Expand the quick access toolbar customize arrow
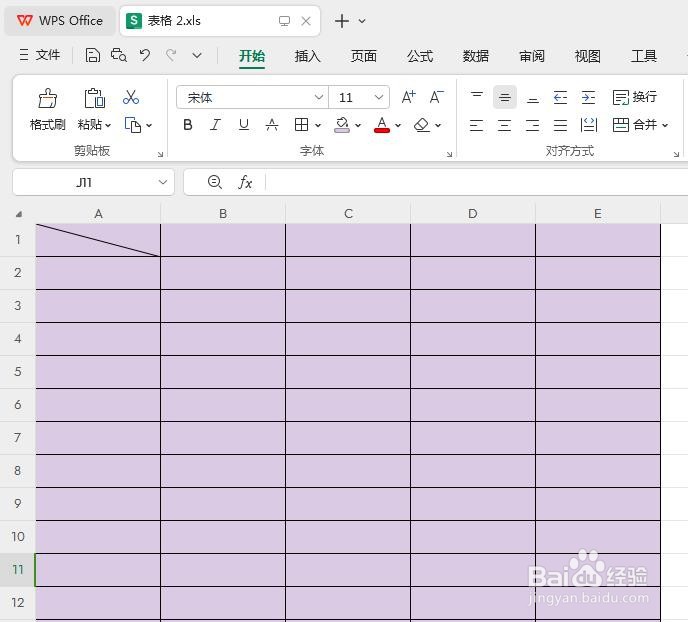 (197, 55)
